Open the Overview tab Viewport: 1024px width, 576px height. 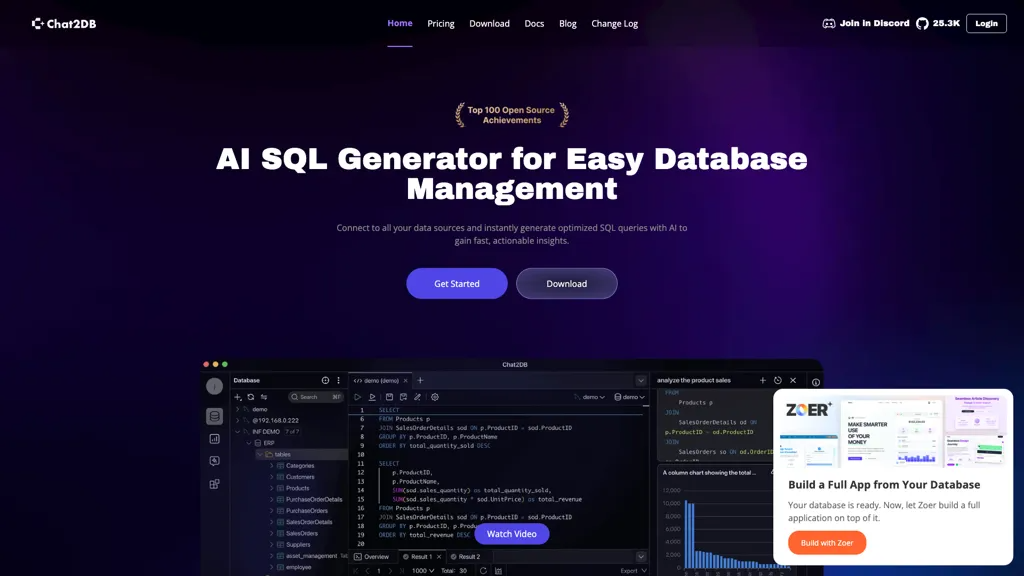pos(372,556)
